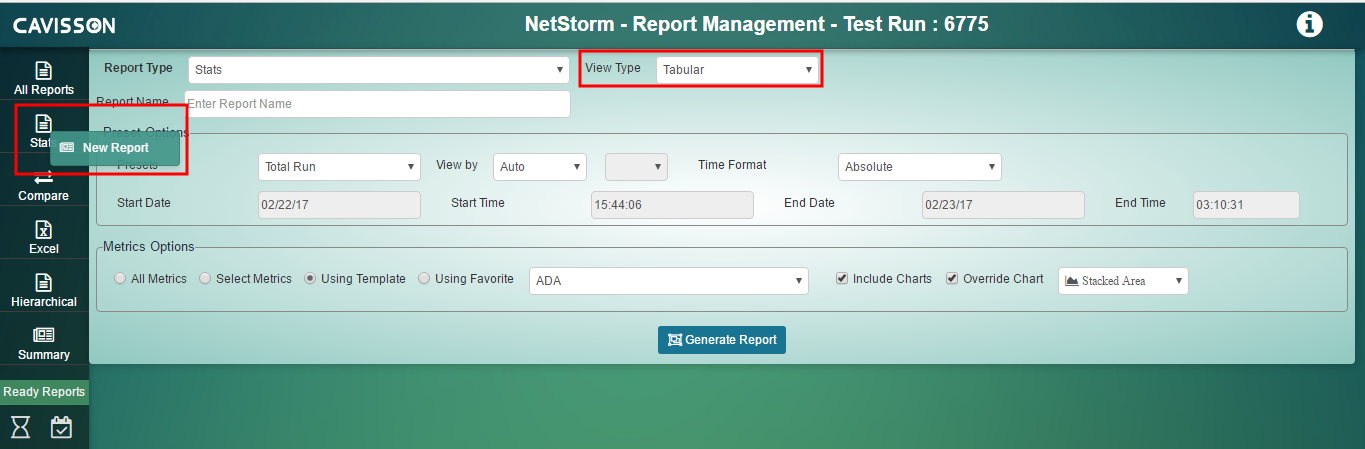This screenshot has height=449, width=1365.
Task: Click the Start Date field 02/22/17
Action: 339,205
